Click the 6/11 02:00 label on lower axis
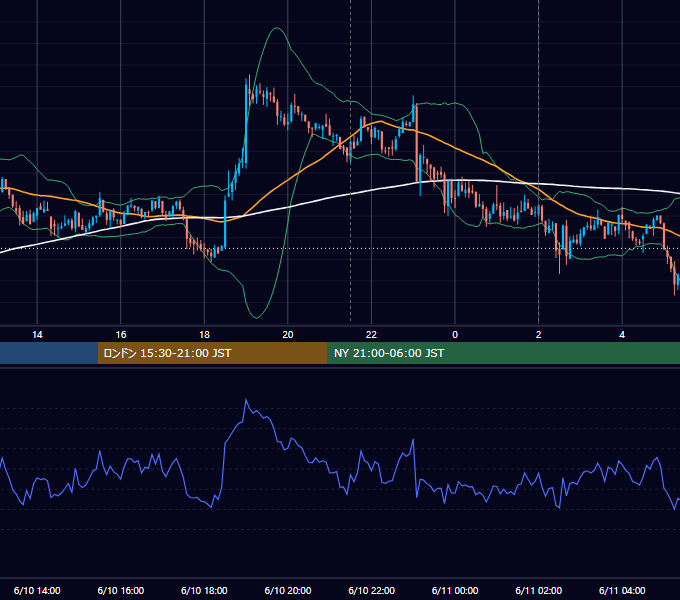 (539, 590)
